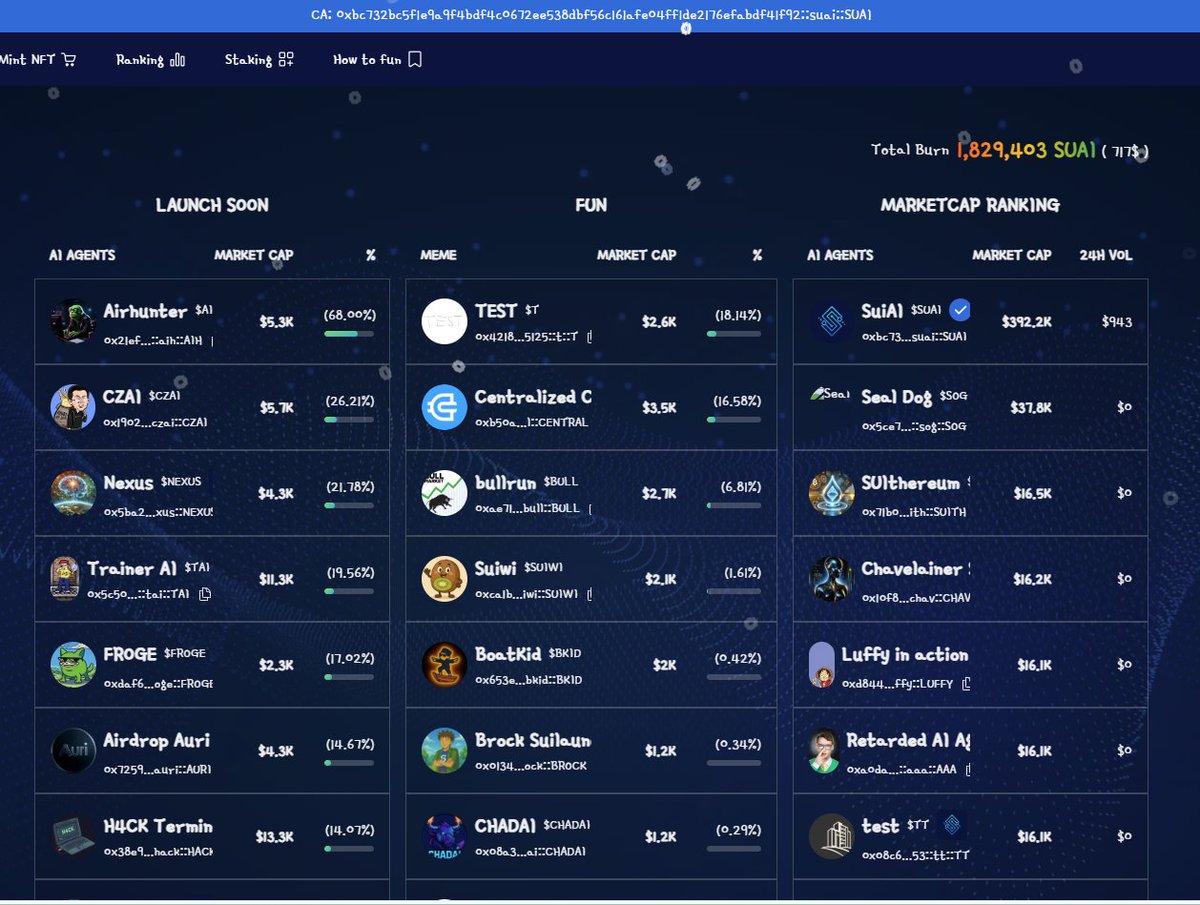Image resolution: width=1200 pixels, height=905 pixels.
Task: Copy the contract address in the top banner
Action: point(592,15)
